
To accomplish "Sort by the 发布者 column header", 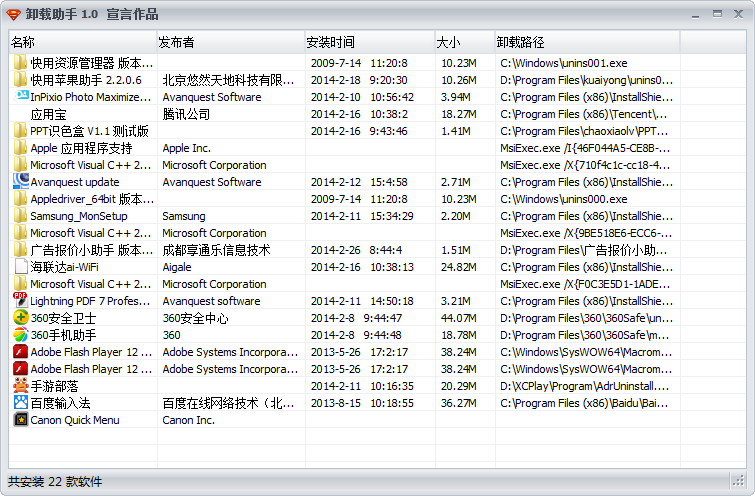I will pyautogui.click(x=231, y=42).
